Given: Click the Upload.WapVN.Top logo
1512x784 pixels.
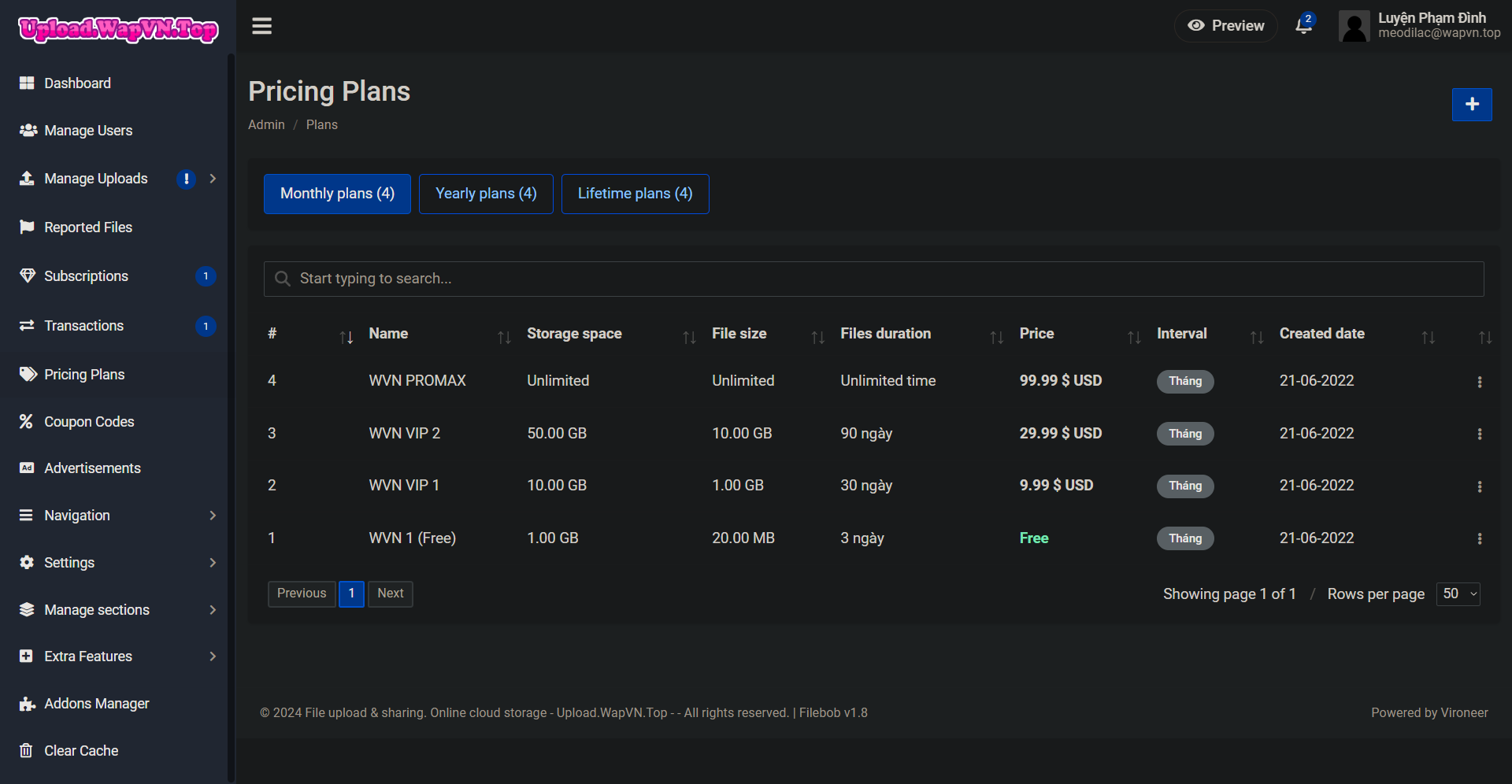Looking at the screenshot, I should (118, 30).
